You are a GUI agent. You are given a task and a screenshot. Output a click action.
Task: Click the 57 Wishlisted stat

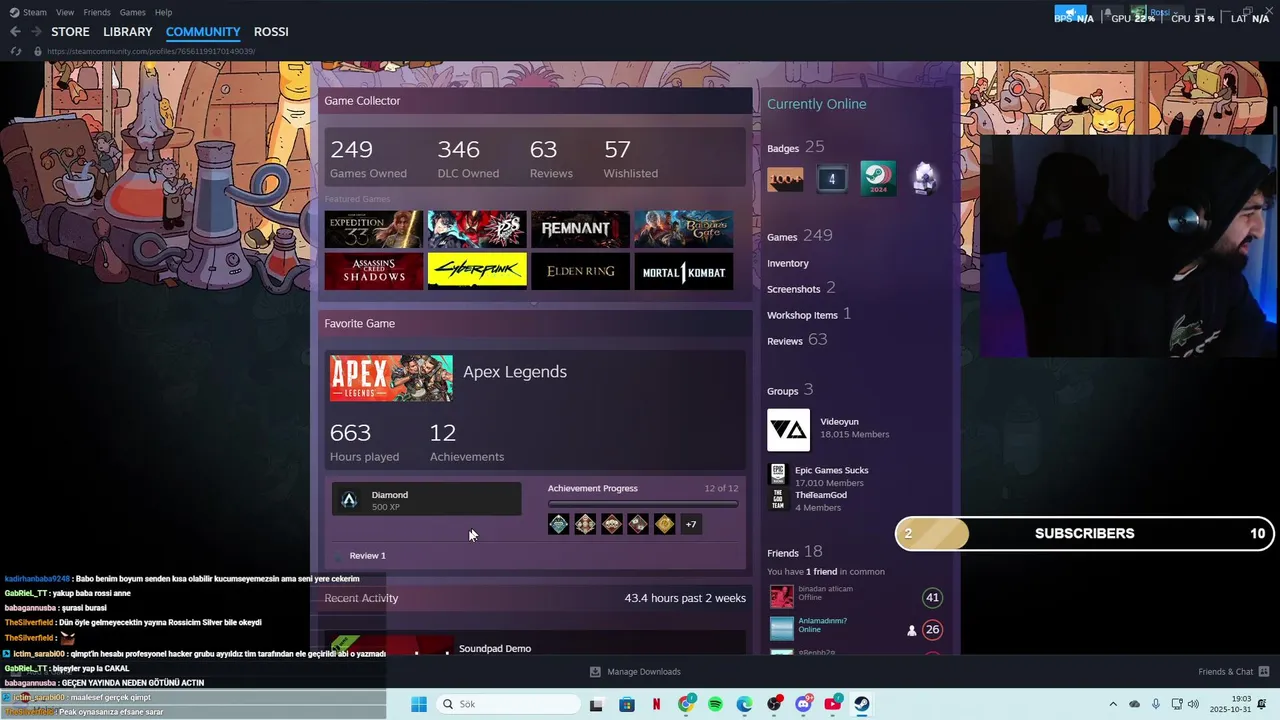pyautogui.click(x=630, y=158)
